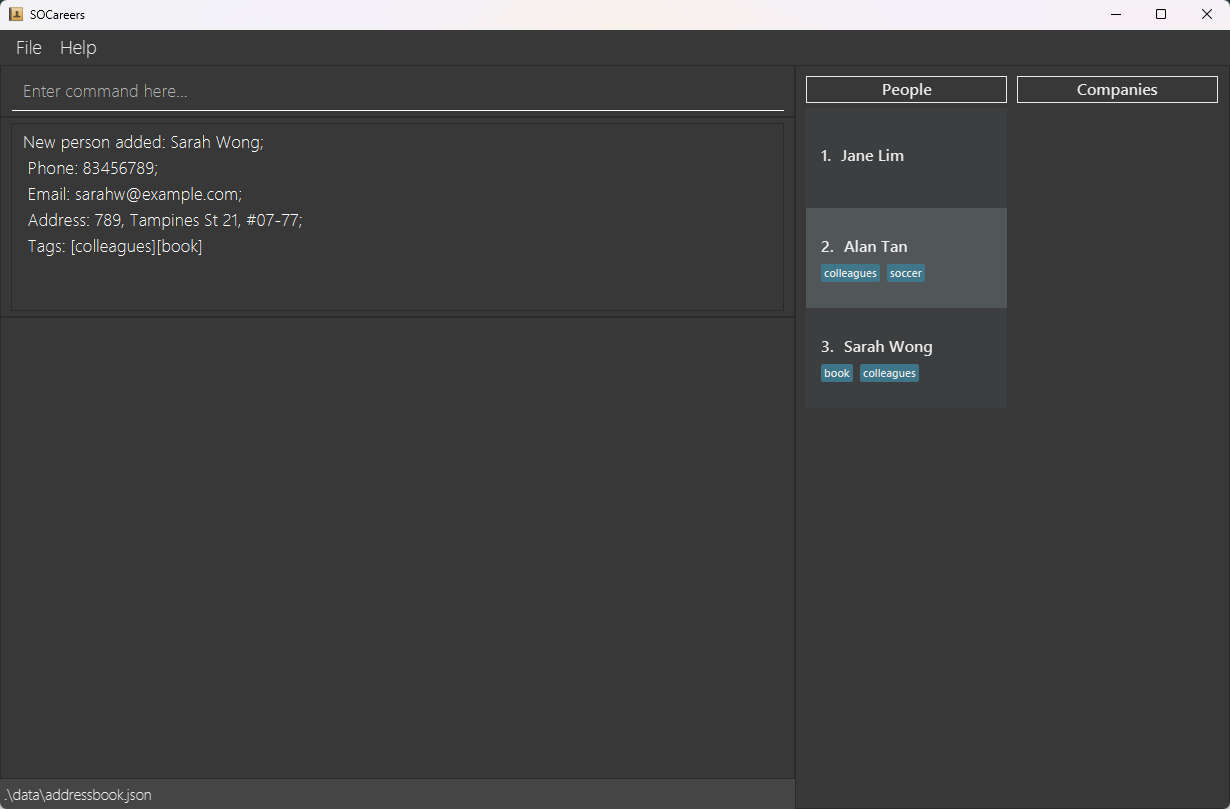Viewport: 1230px width, 809px height.
Task: Close the SOCareers window
Action: 1206,14
